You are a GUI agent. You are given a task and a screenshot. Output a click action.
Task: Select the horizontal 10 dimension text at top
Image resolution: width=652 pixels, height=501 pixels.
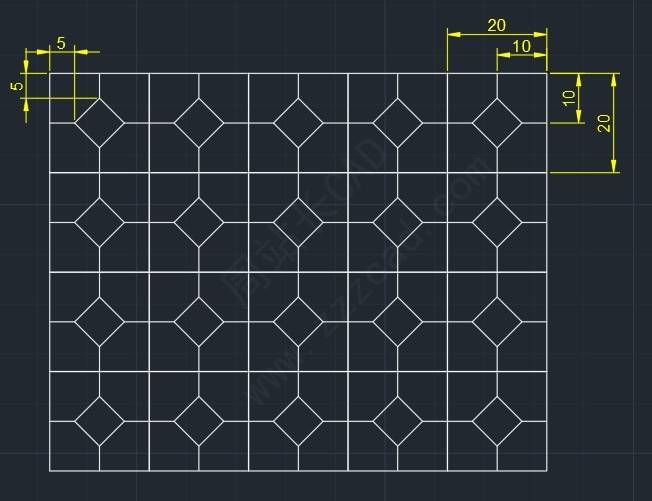click(x=521, y=47)
